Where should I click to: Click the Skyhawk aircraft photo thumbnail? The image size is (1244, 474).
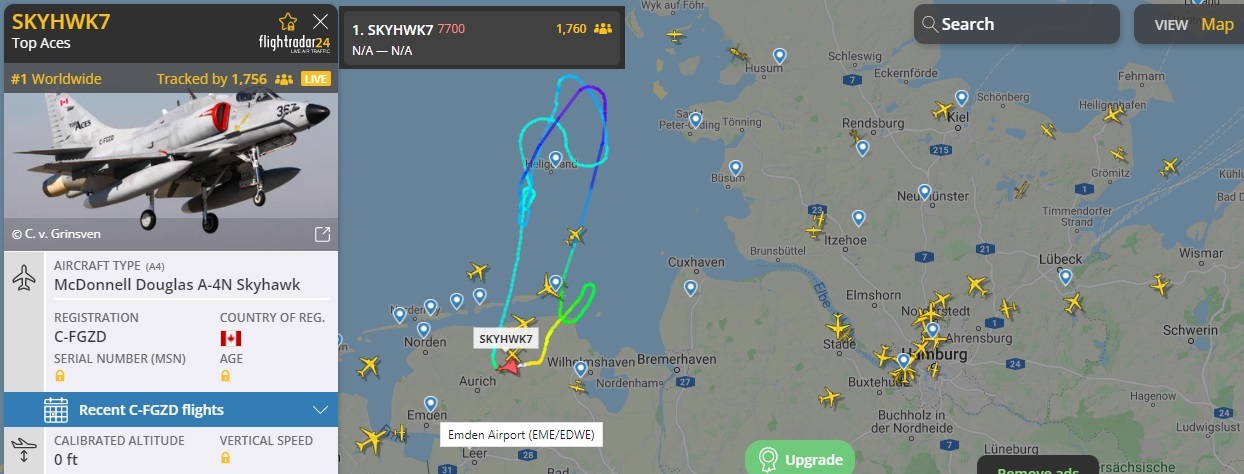(171, 171)
